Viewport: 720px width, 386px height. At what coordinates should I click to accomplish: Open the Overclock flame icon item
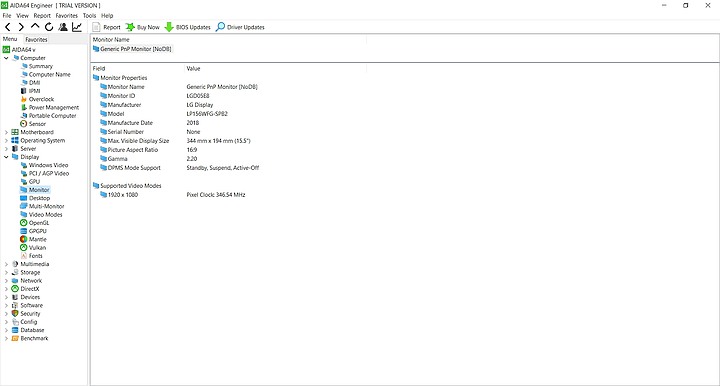pyautogui.click(x=24, y=99)
